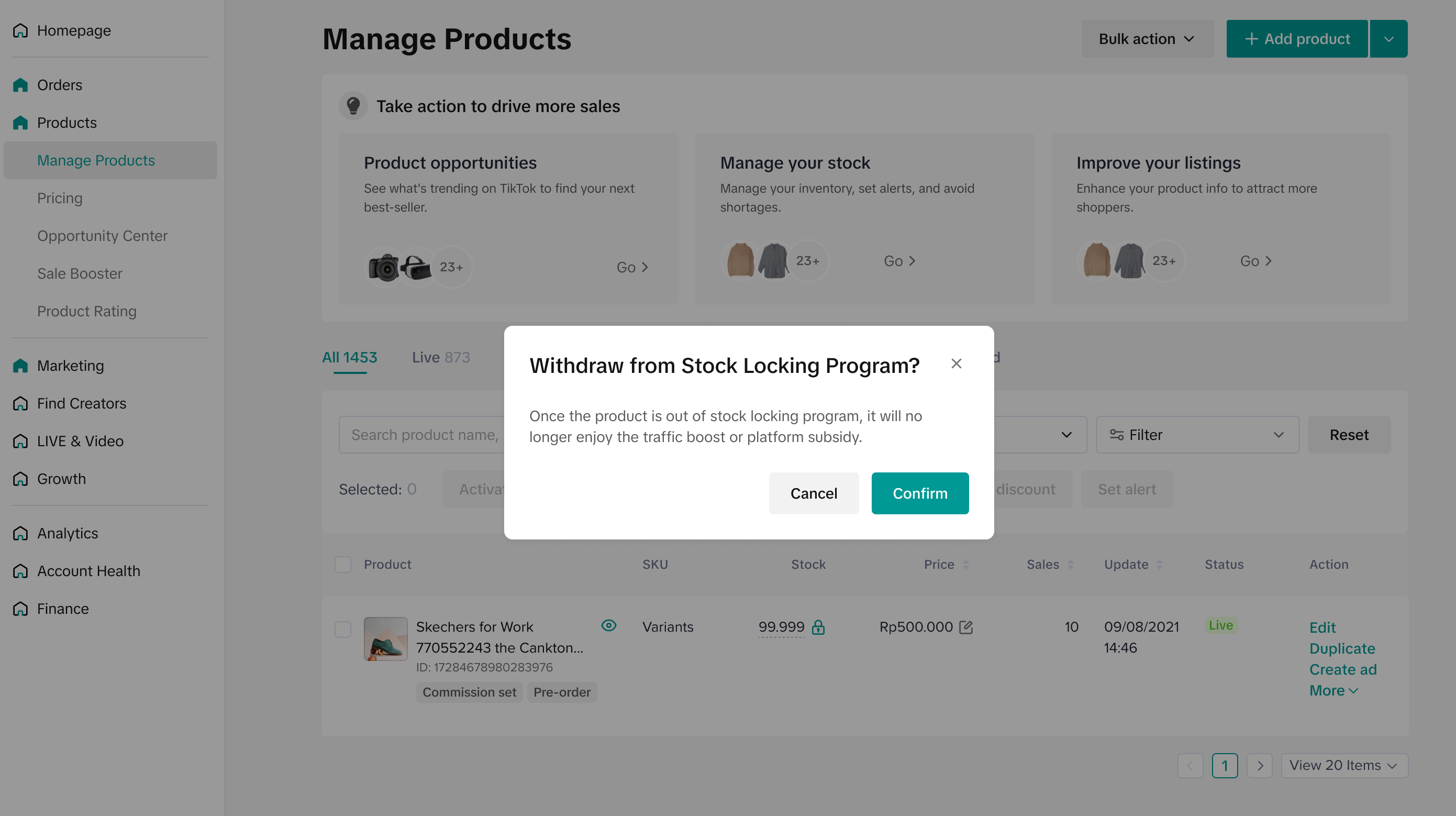Click the stock lock icon beside 99.999
The image size is (1456, 816).
(818, 627)
